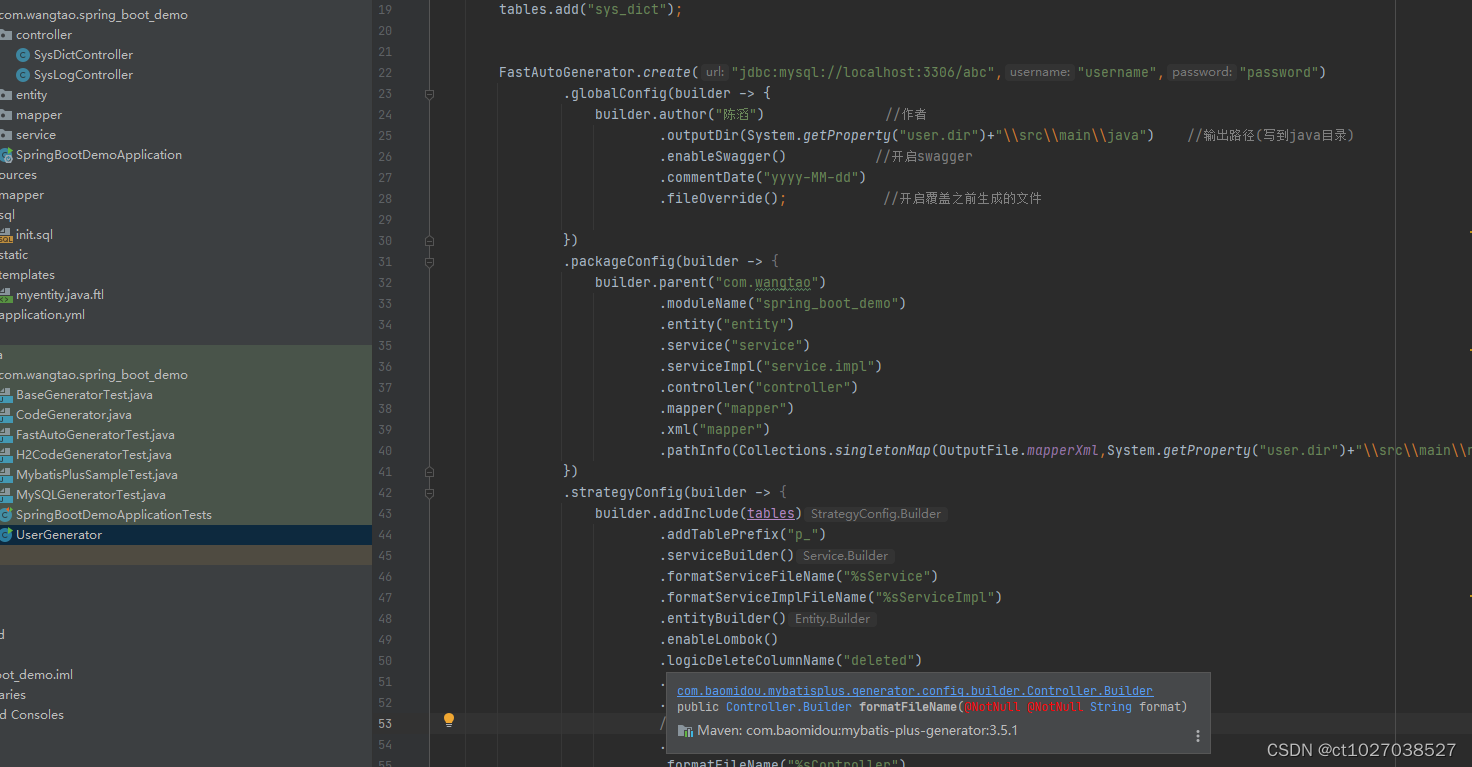Collapse the globalConfig block using the fold arrow

[x=430, y=94]
